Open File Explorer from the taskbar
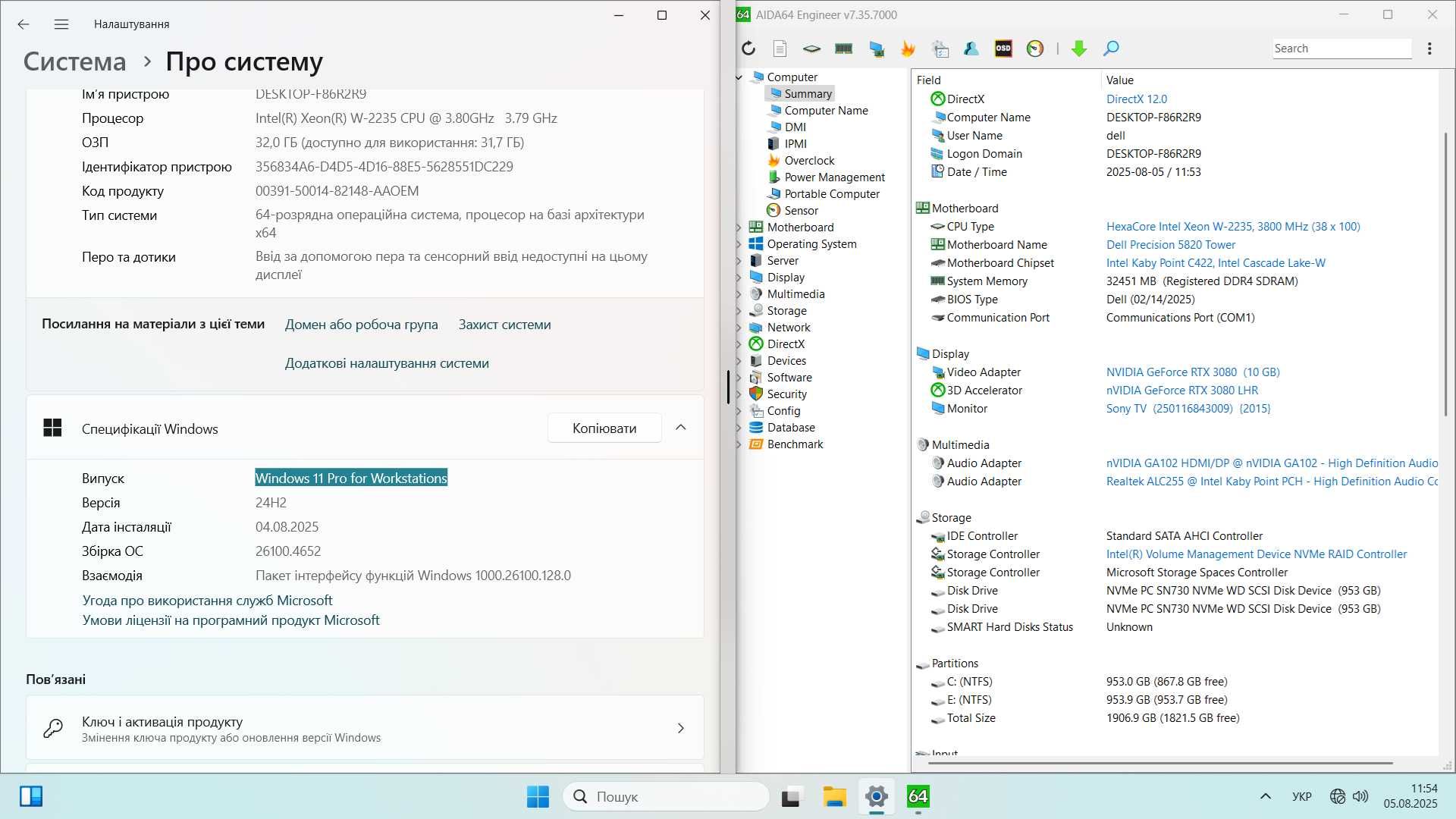 834,796
